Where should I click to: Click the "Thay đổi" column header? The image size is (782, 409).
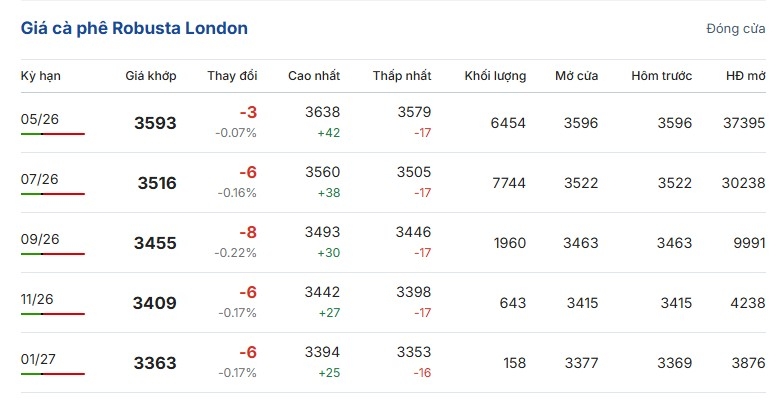tap(232, 76)
